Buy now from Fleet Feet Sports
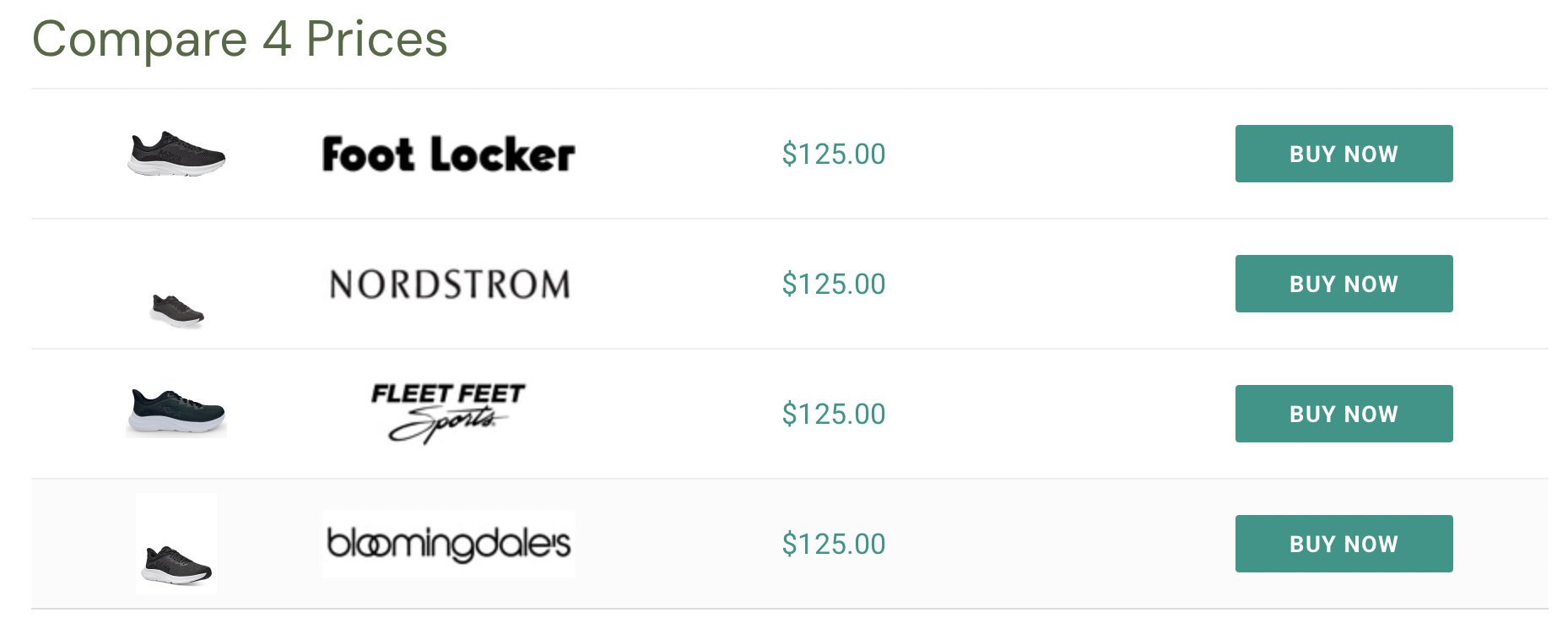 (x=1344, y=414)
